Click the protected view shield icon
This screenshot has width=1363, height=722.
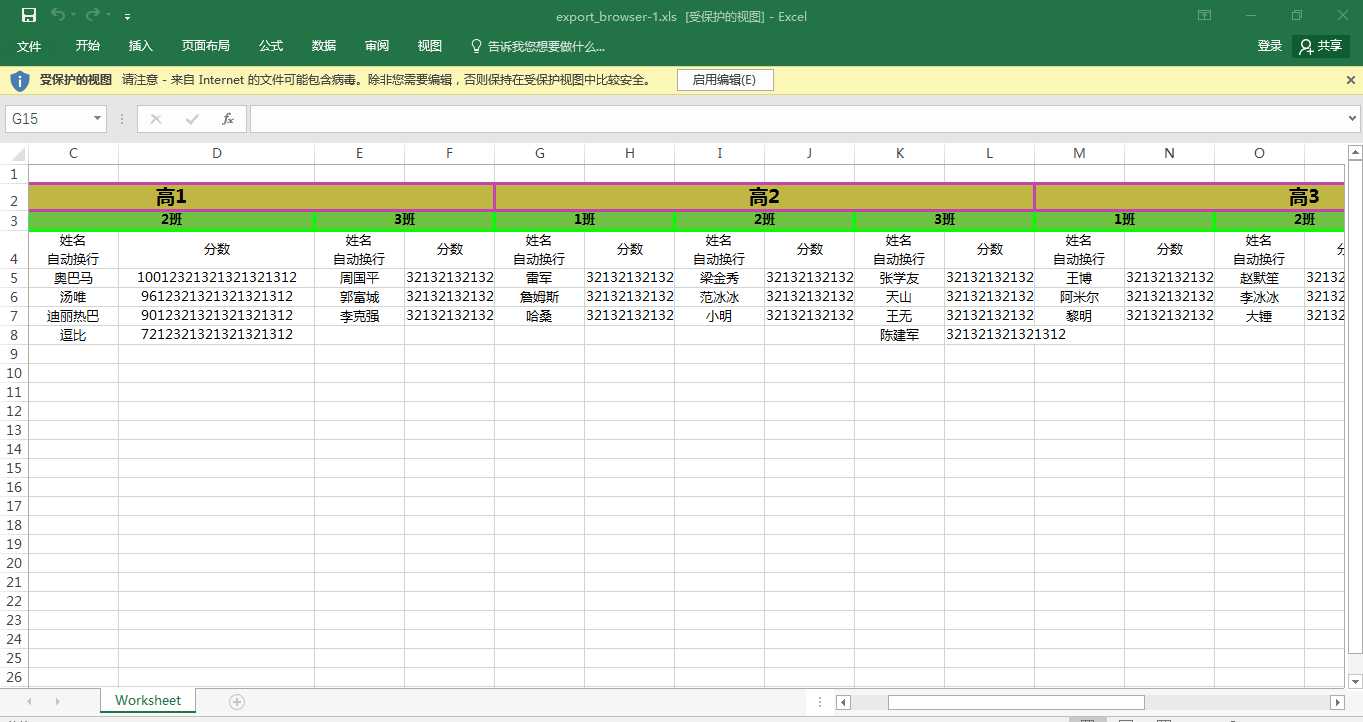[19, 80]
